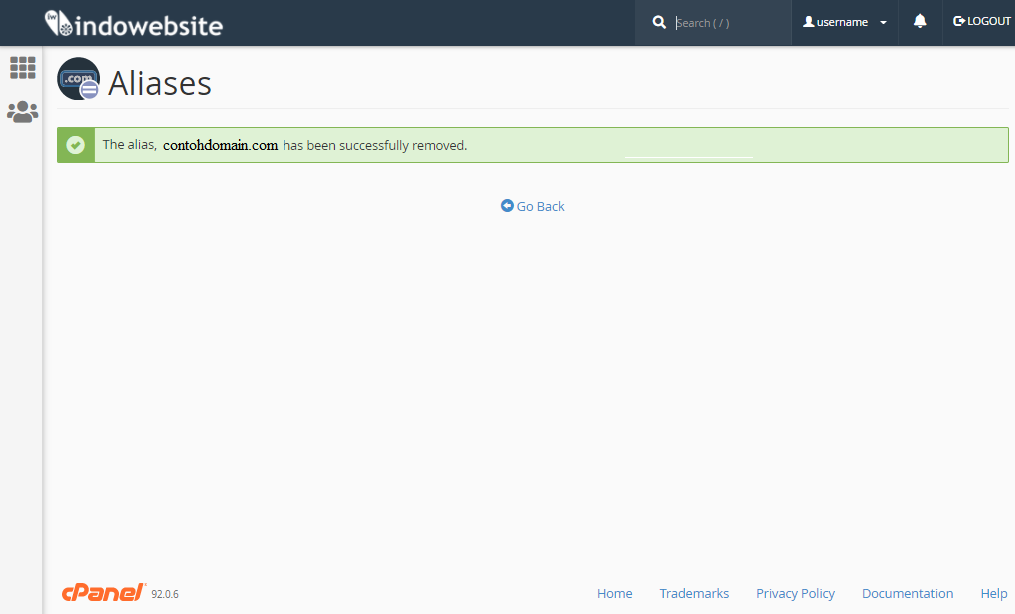Open the Help footer link
Screen dimensions: 1015x614
click(993, 593)
